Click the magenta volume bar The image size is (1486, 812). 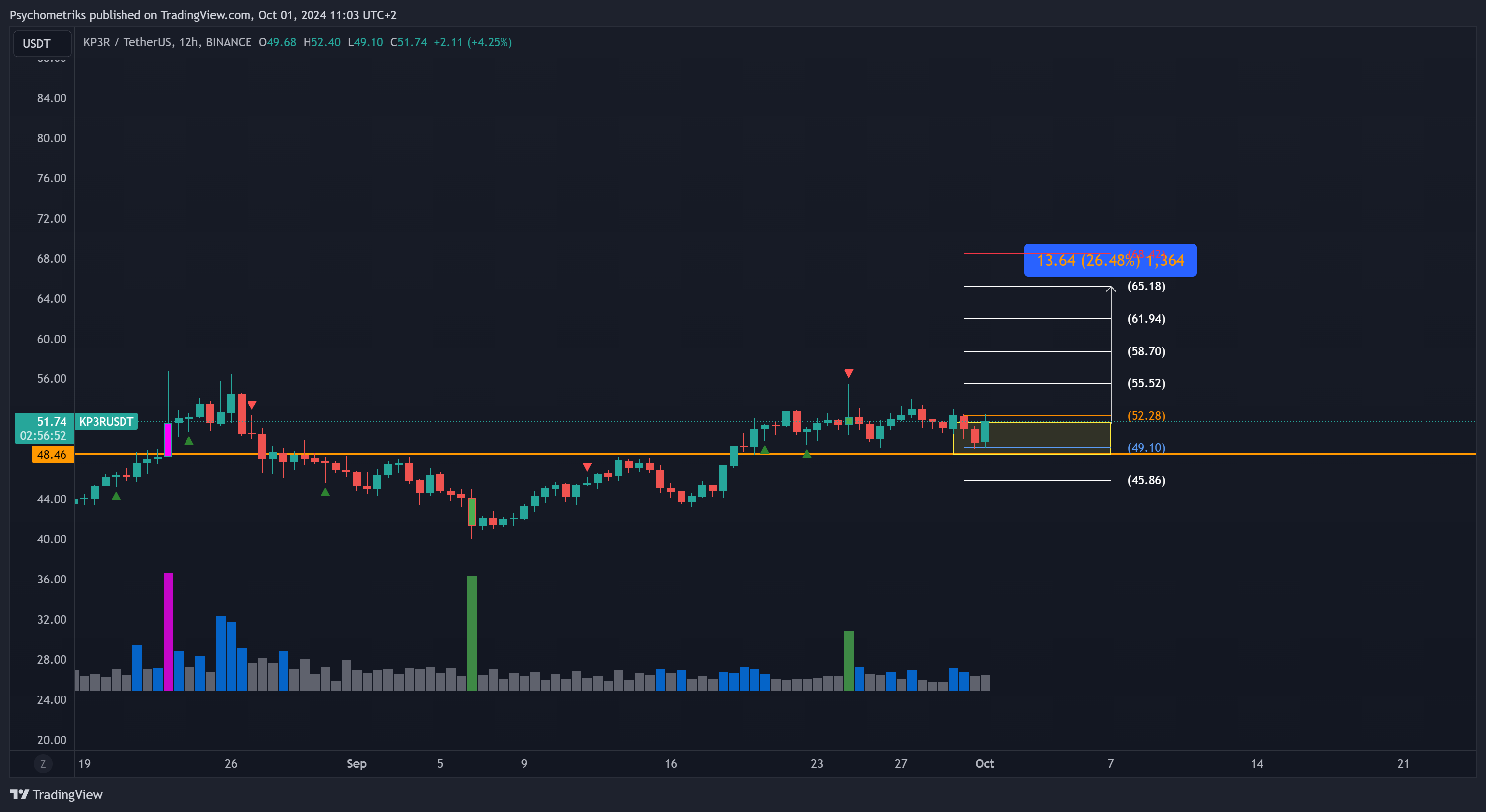168,632
